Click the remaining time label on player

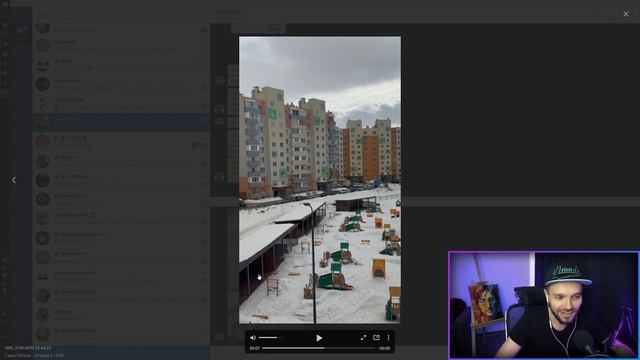coord(384,349)
